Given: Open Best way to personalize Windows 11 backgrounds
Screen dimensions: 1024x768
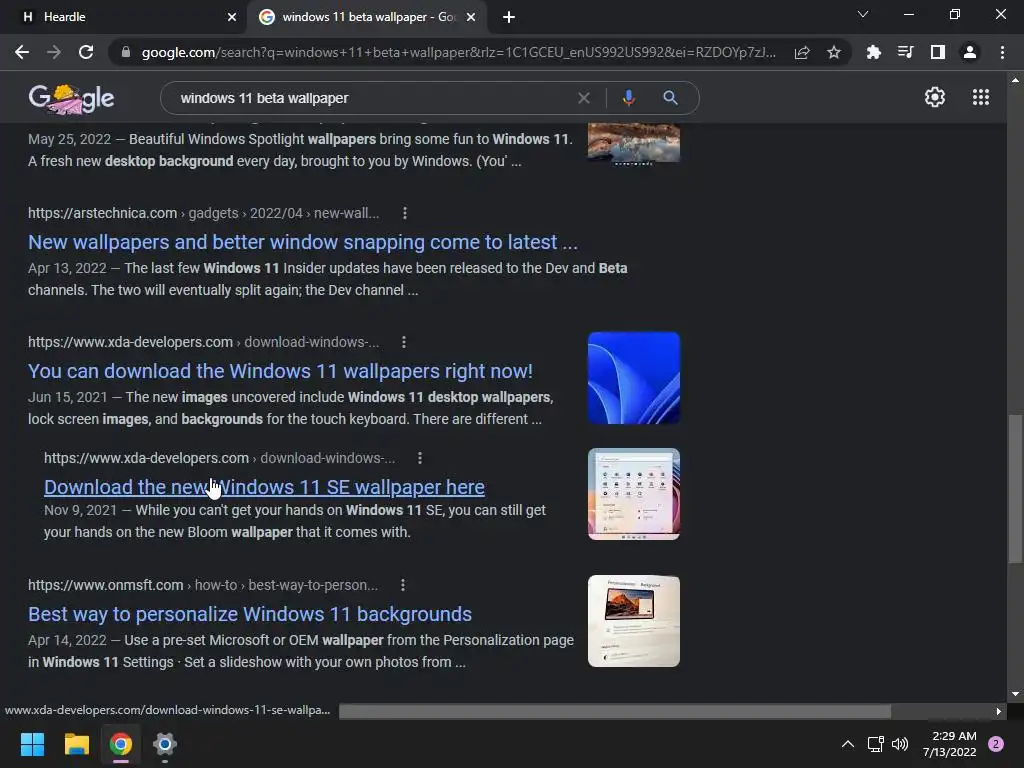Looking at the screenshot, I should coord(249,614).
